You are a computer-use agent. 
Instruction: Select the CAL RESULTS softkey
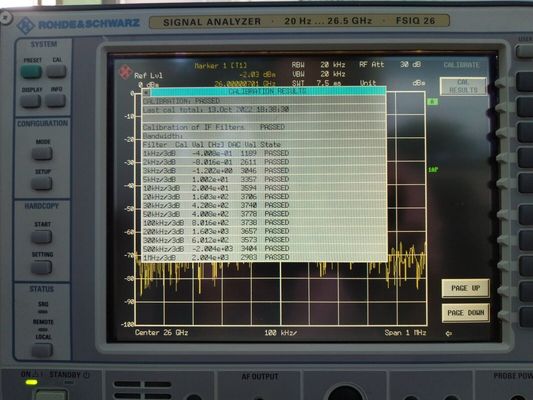click(463, 86)
